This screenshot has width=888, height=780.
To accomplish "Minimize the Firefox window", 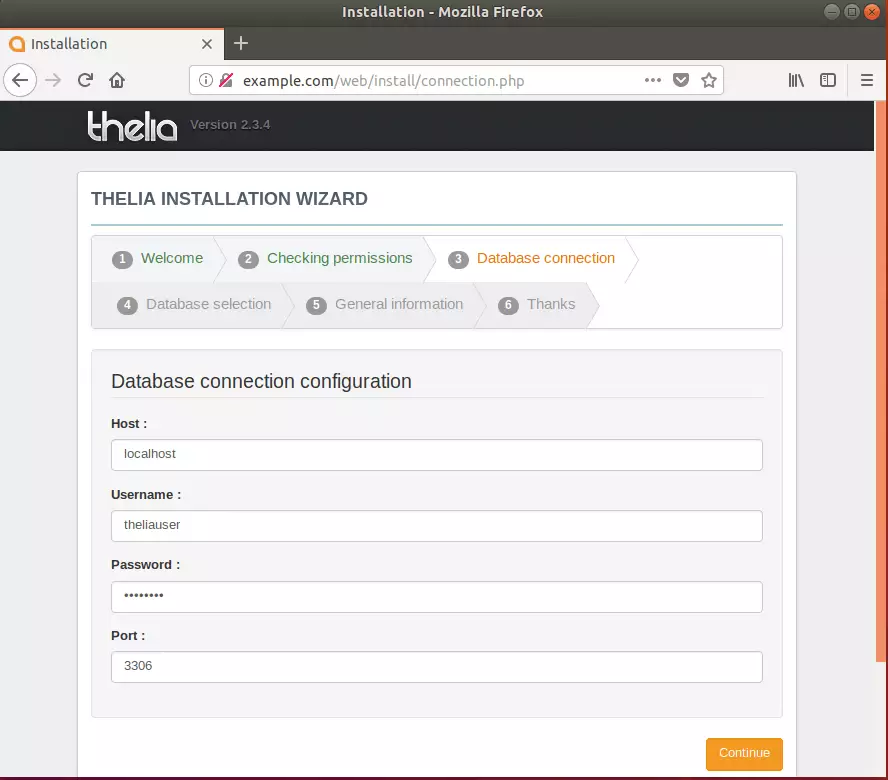I will [831, 12].
